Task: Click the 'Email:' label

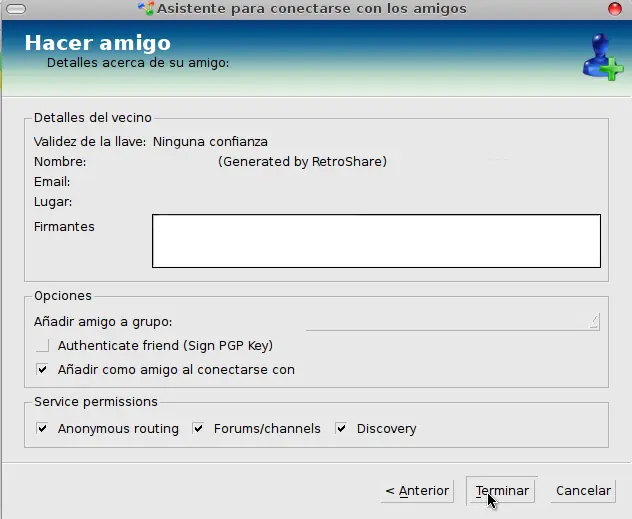Action: coord(52,182)
